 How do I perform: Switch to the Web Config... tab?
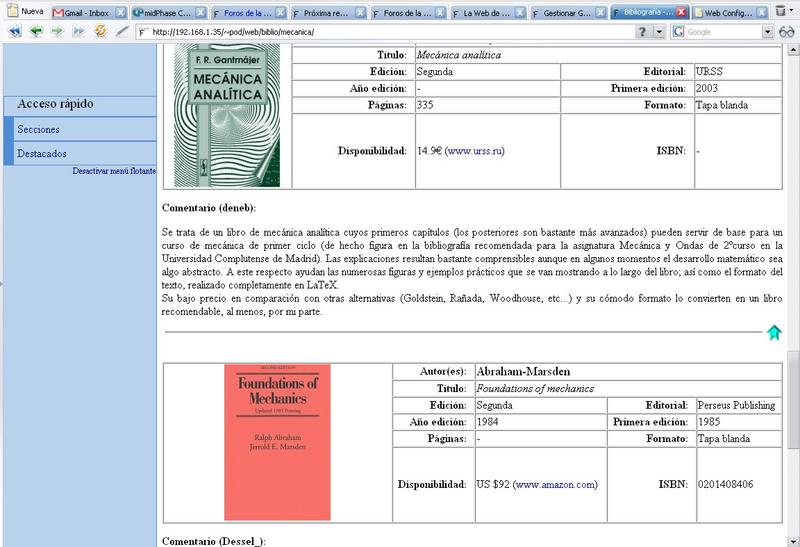pos(728,13)
